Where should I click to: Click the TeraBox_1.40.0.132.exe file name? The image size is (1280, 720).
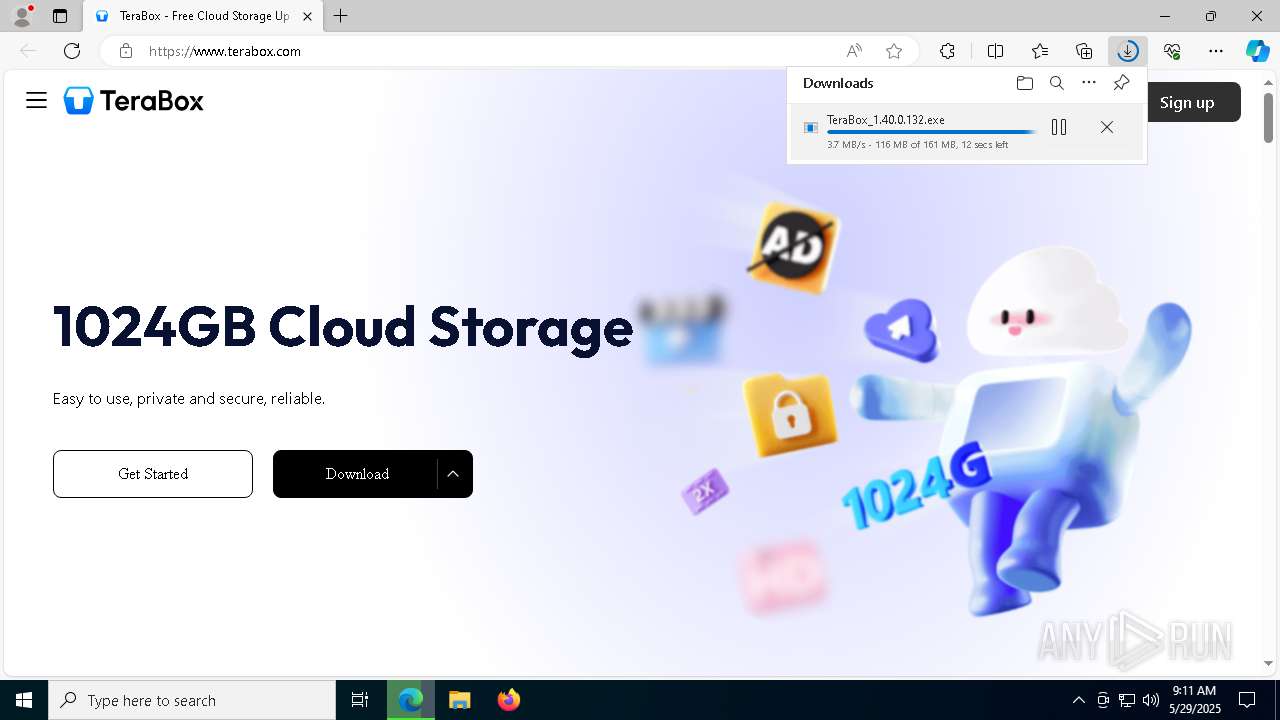[x=886, y=120]
